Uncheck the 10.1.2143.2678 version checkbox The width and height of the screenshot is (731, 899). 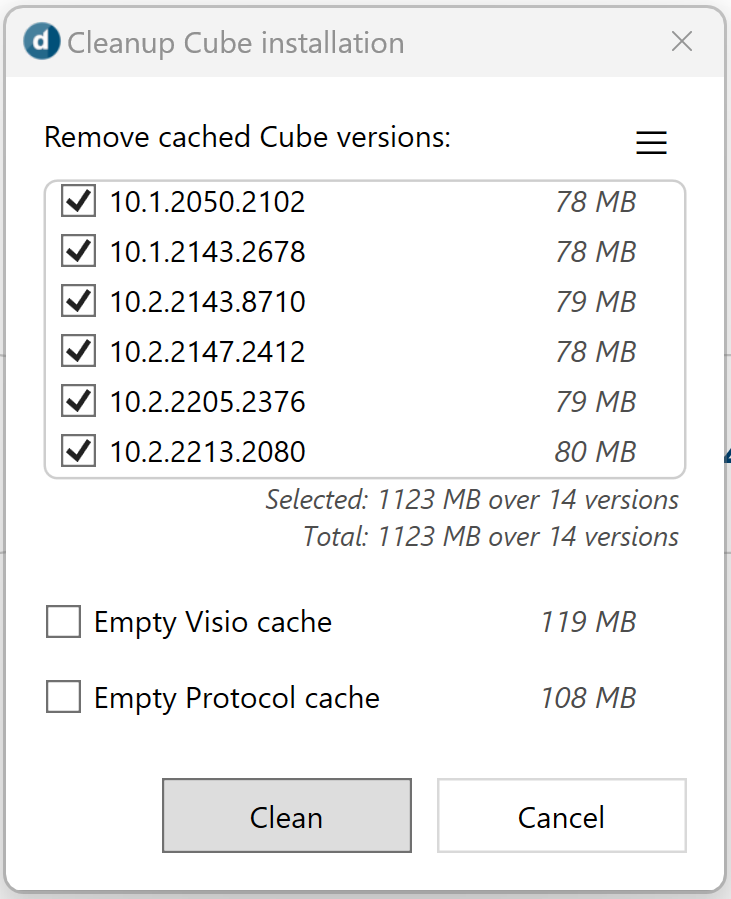(x=79, y=251)
